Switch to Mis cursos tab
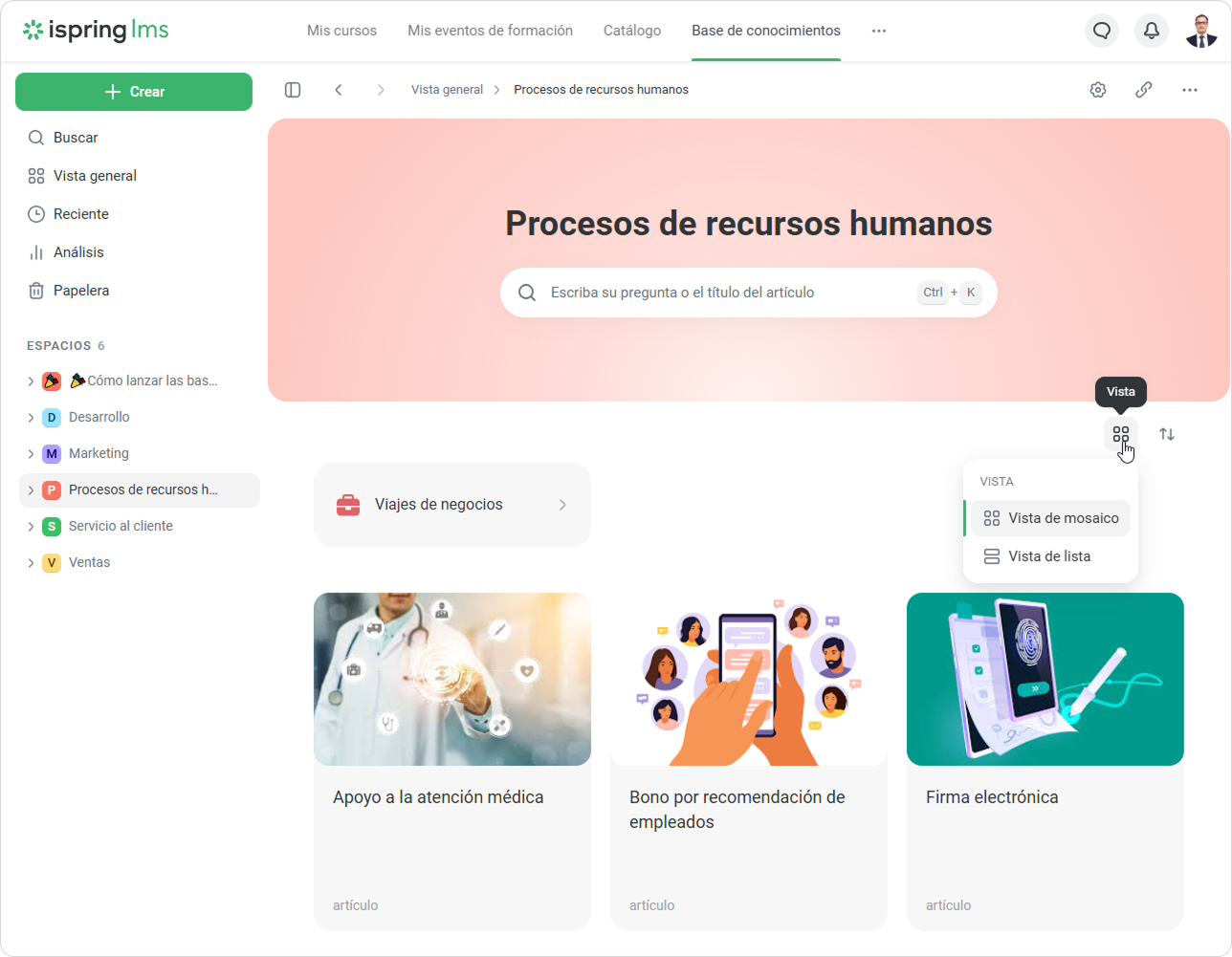This screenshot has height=957, width=1232. pos(341,31)
